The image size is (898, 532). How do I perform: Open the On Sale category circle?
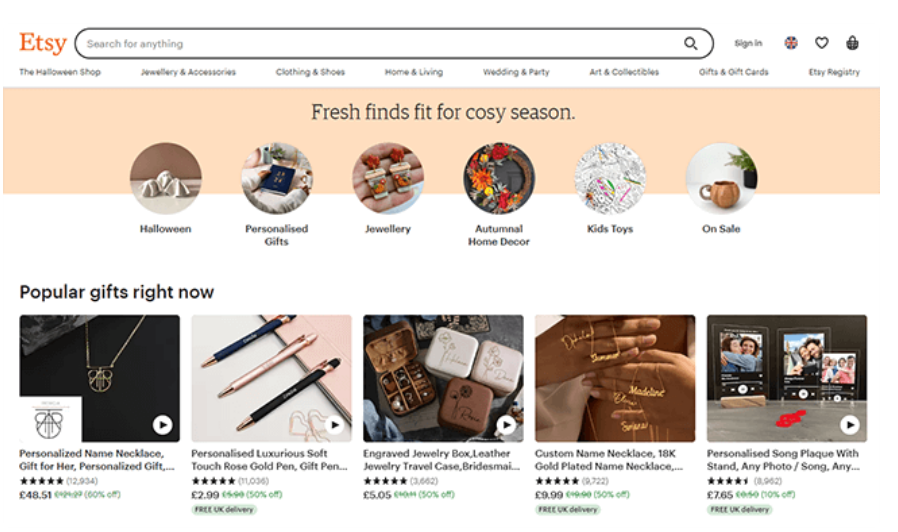(x=722, y=179)
